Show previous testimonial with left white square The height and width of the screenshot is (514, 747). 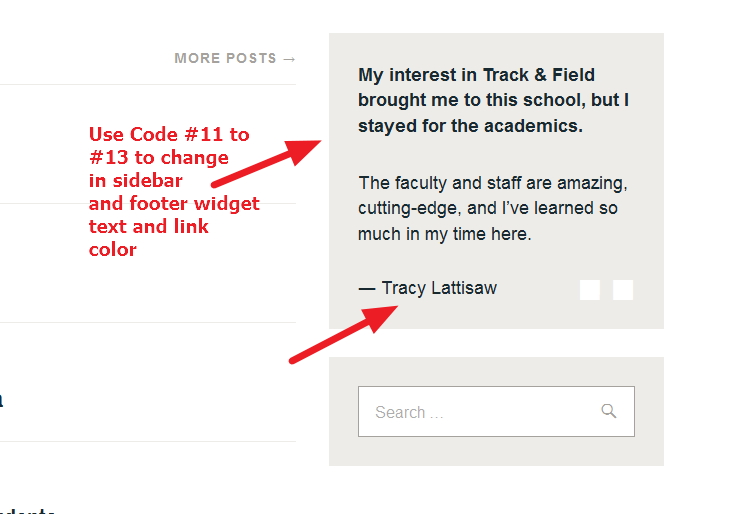click(590, 289)
